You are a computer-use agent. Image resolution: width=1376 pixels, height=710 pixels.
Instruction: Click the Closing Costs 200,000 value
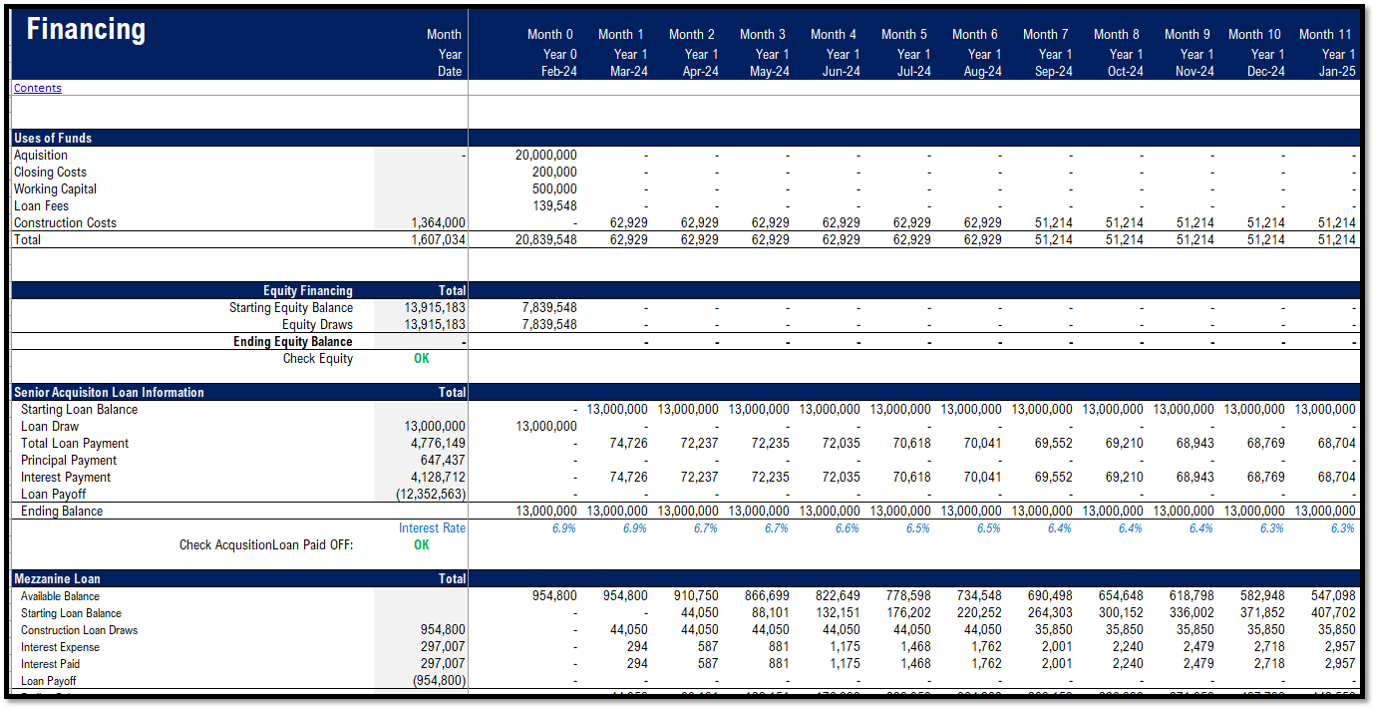click(x=553, y=172)
